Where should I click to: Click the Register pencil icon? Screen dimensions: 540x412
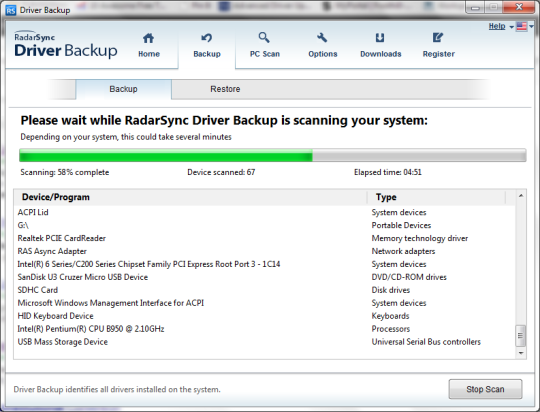[438, 38]
